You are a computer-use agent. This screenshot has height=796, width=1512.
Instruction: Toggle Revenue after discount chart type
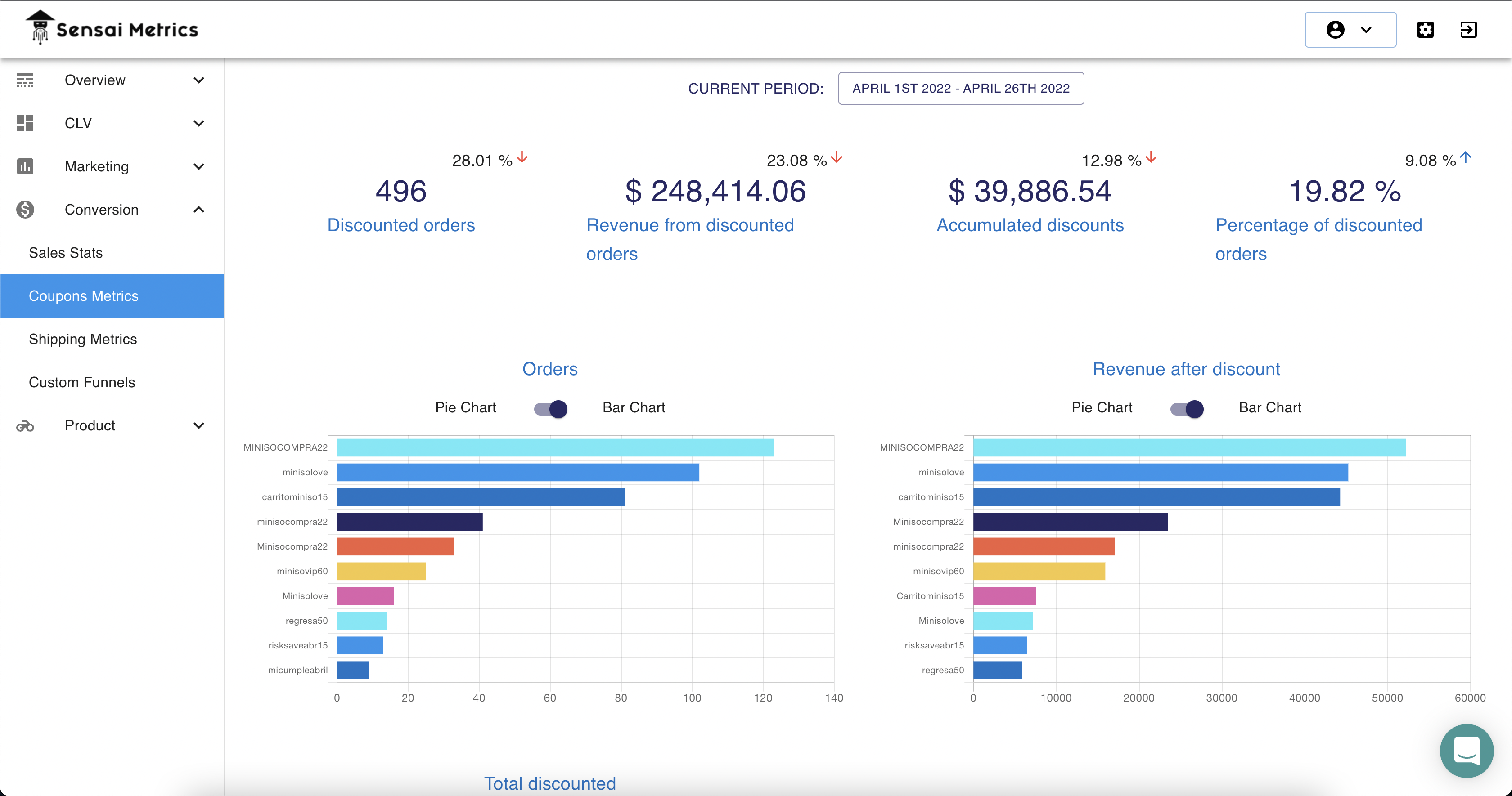[1187, 408]
